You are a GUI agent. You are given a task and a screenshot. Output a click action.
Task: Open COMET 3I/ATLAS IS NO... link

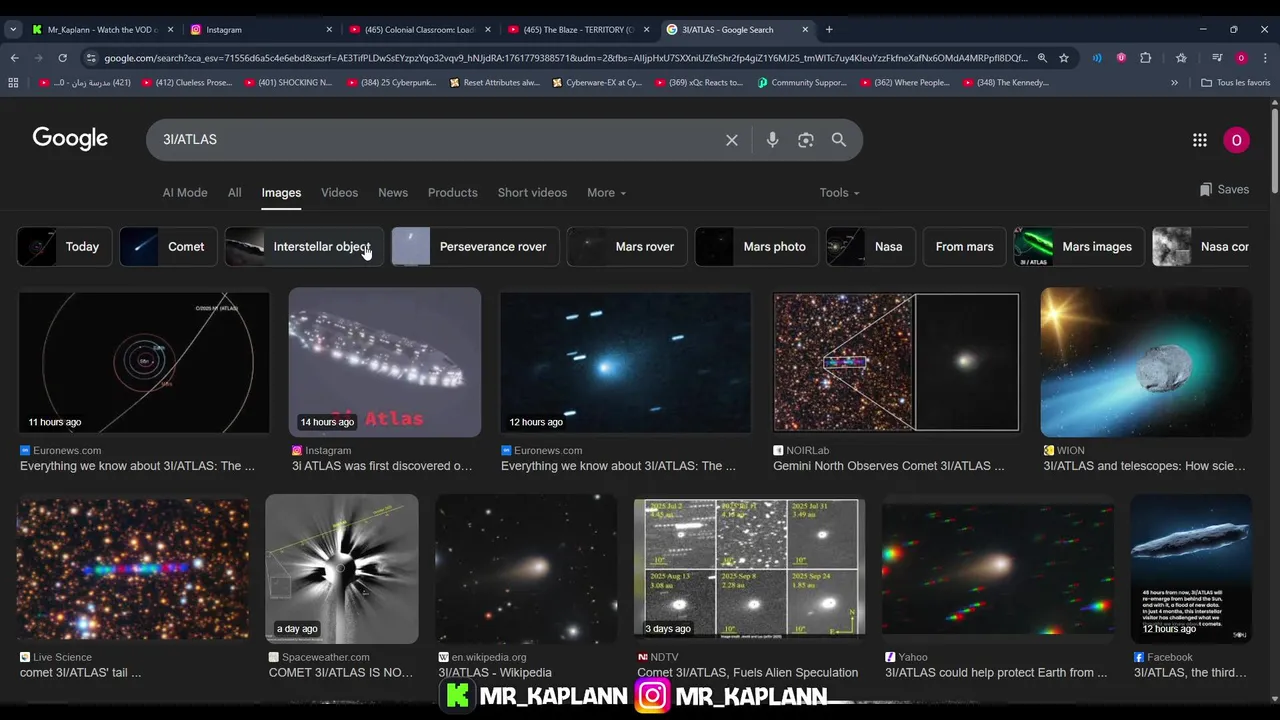click(341, 673)
